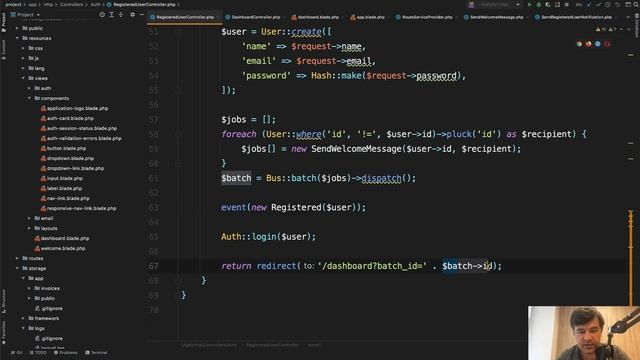Expand the routes folder
This screenshot has width=640, height=360.
pyautogui.click(x=17, y=258)
